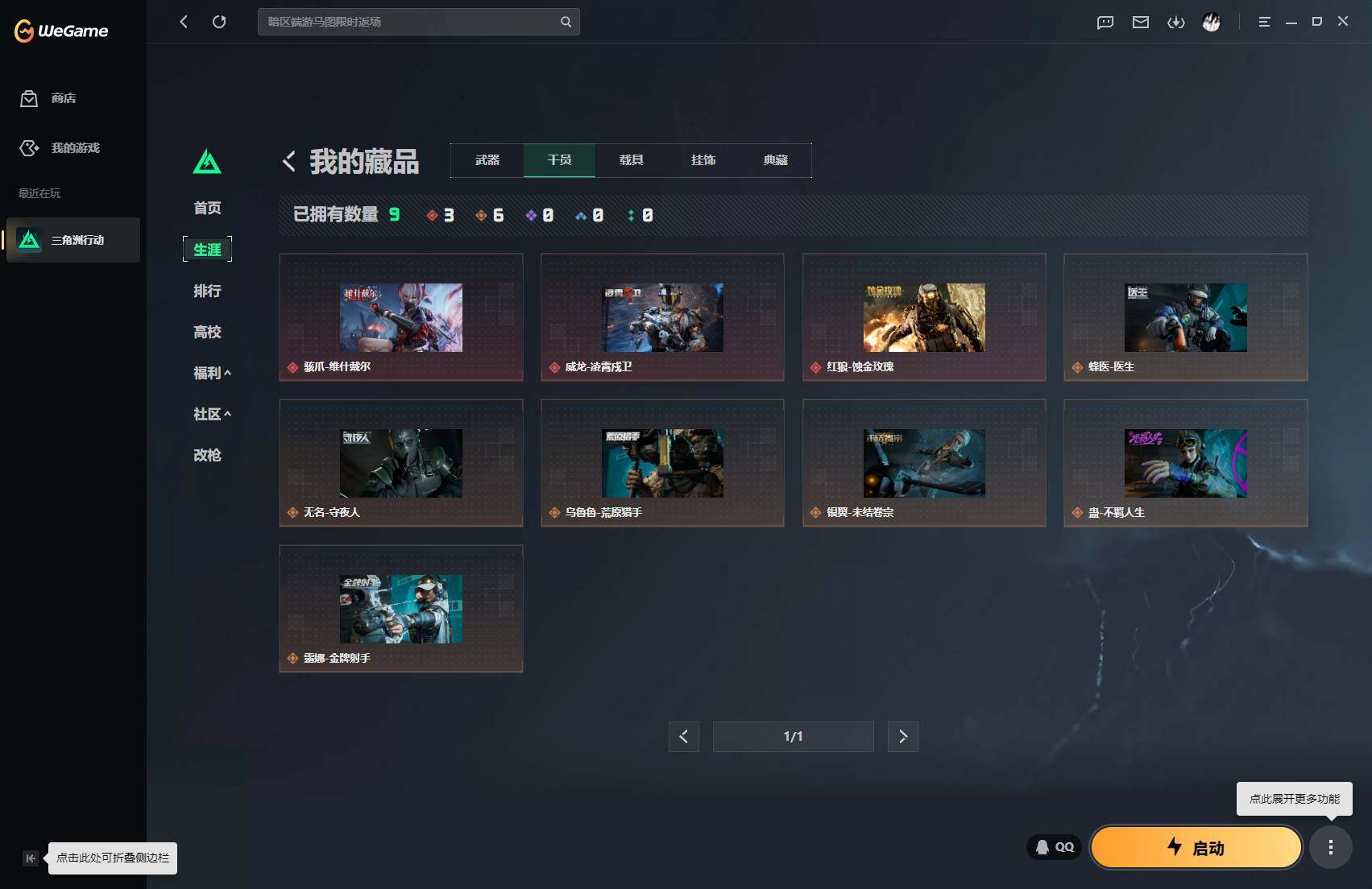Go back with the top navigation arrow
1372x889 pixels.
(x=184, y=22)
